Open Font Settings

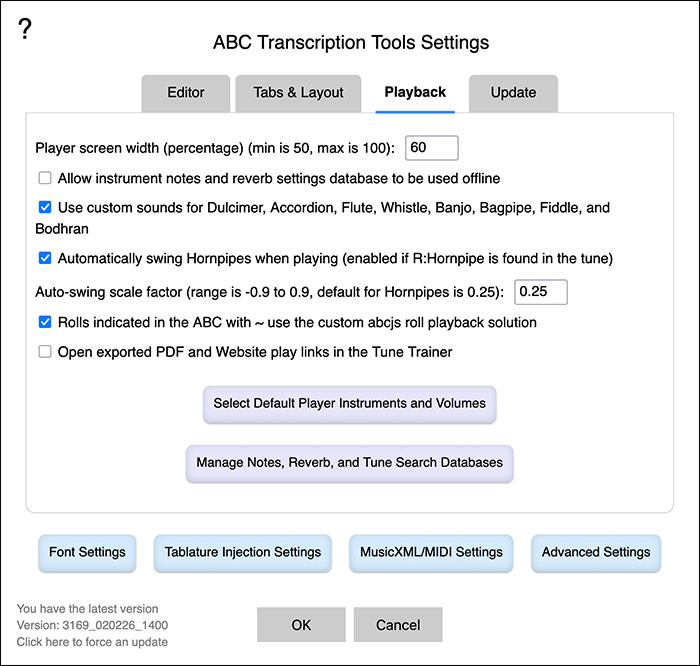tap(87, 552)
